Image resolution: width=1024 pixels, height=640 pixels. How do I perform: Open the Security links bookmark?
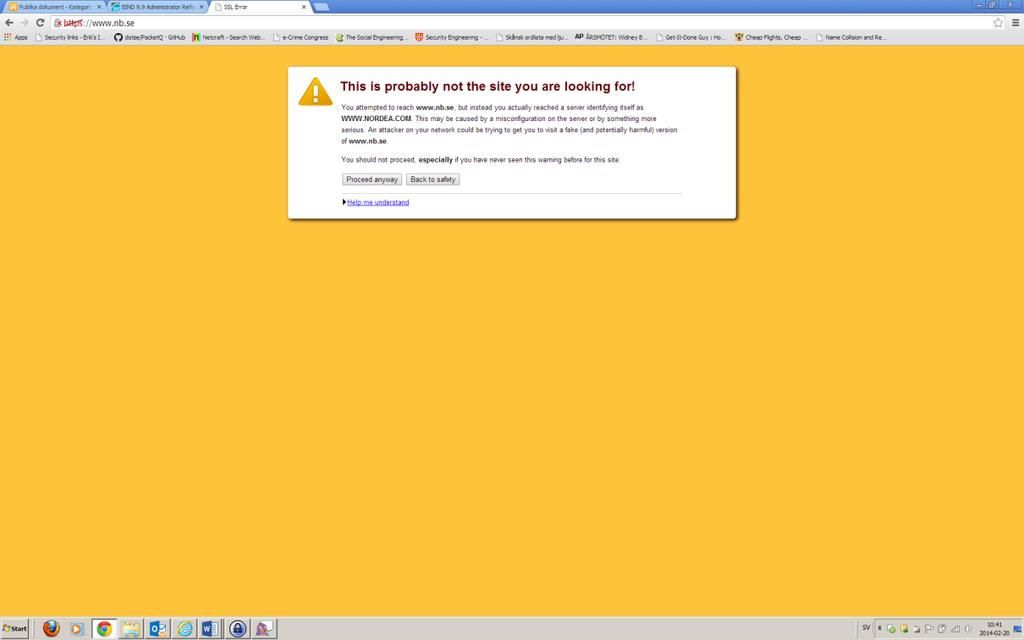click(70, 37)
